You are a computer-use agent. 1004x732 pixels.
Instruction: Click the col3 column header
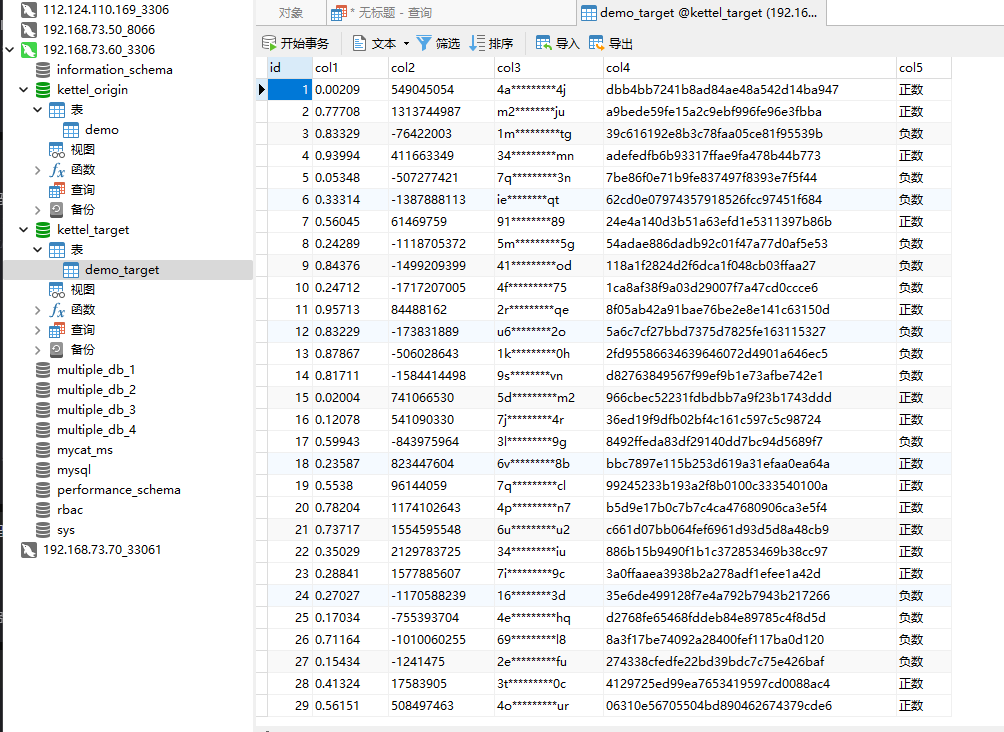tap(508, 67)
